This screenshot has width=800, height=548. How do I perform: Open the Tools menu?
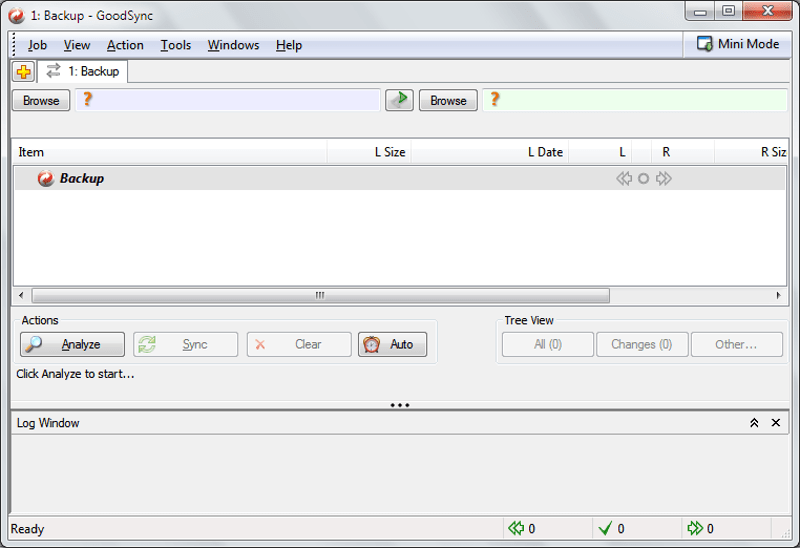click(x=176, y=45)
